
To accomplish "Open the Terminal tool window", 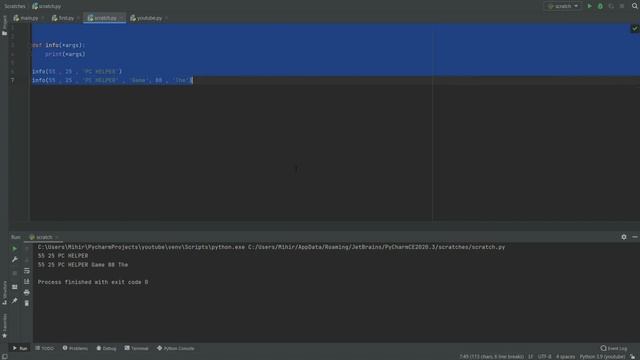I will pyautogui.click(x=136, y=348).
